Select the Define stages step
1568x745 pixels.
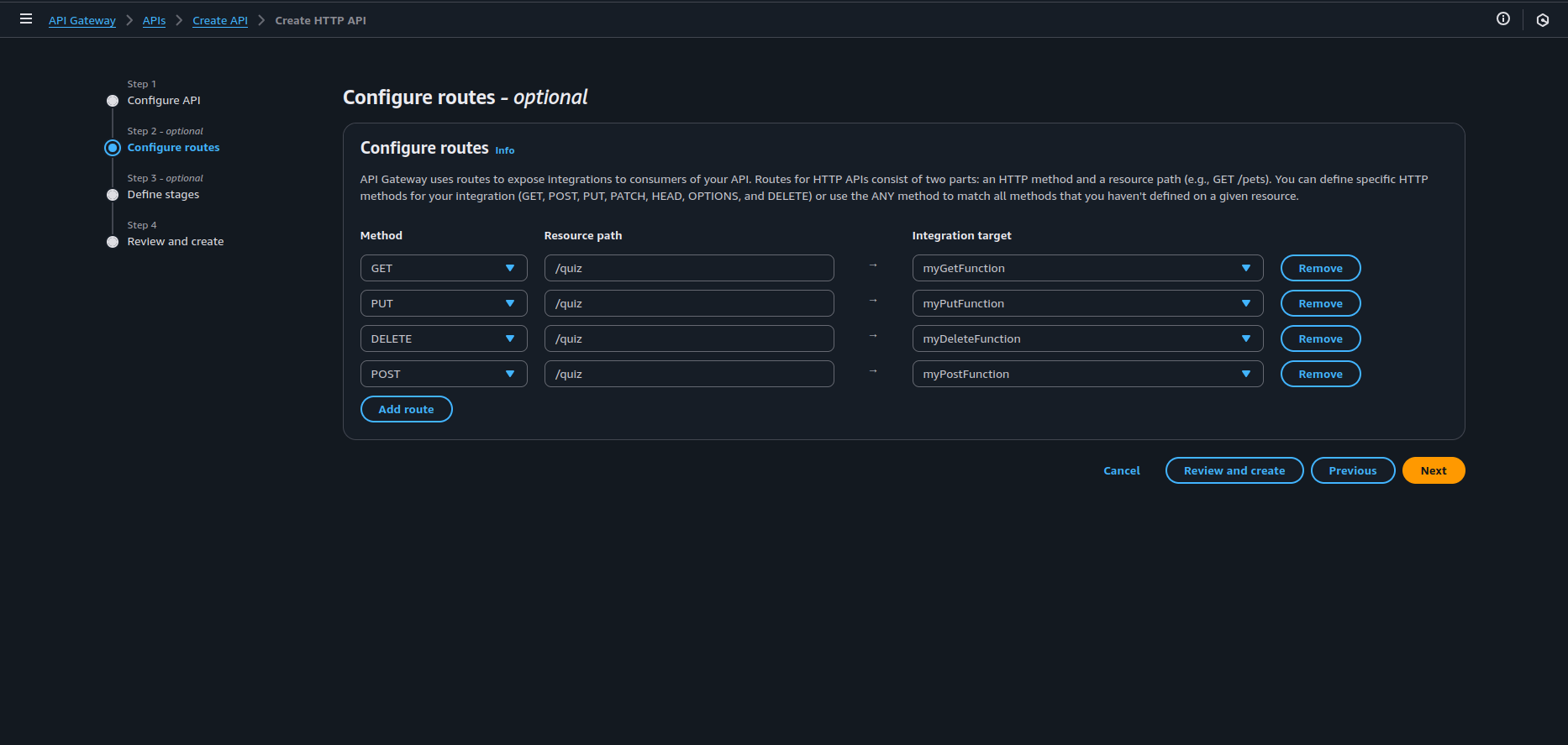click(x=163, y=194)
